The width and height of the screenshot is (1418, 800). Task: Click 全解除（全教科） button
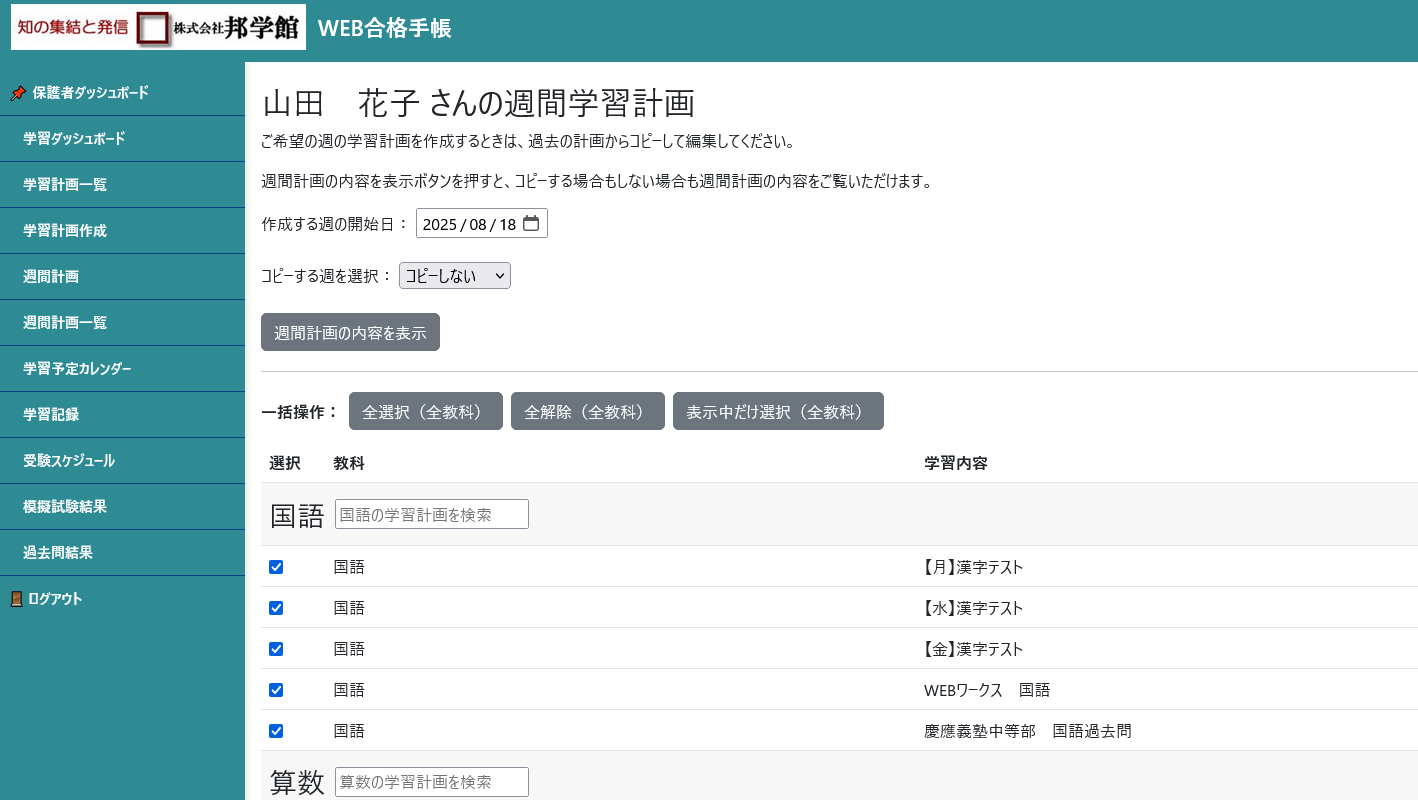tap(588, 411)
